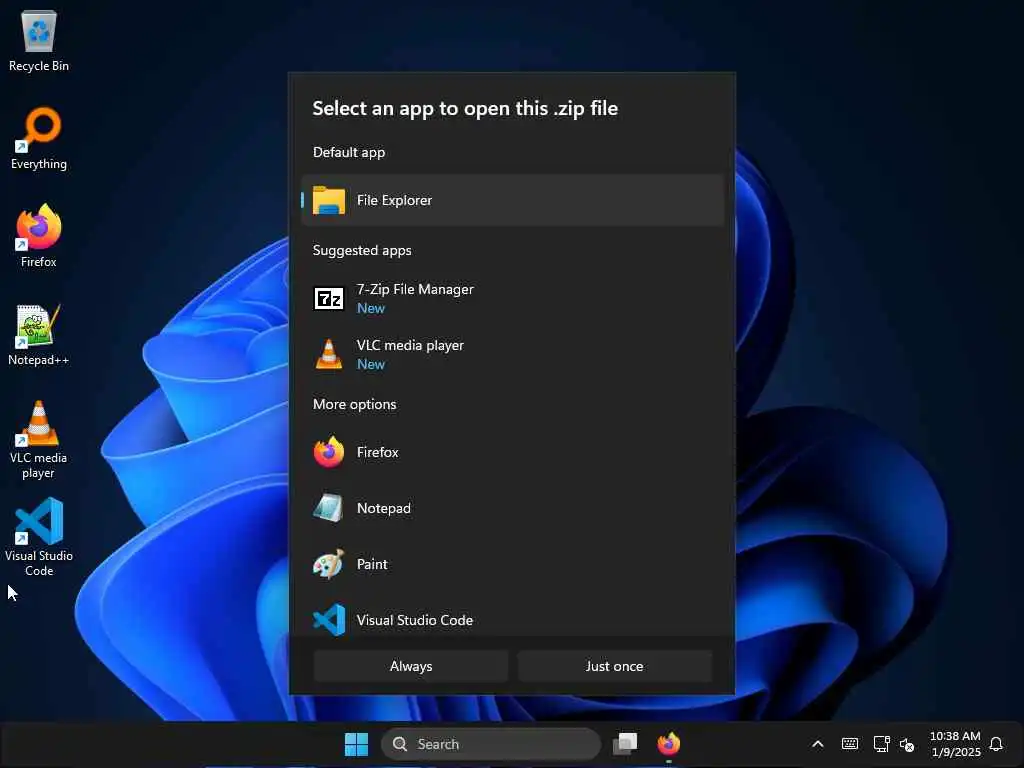1024x768 pixels.
Task: Click the File Explorer label text
Action: pos(394,200)
